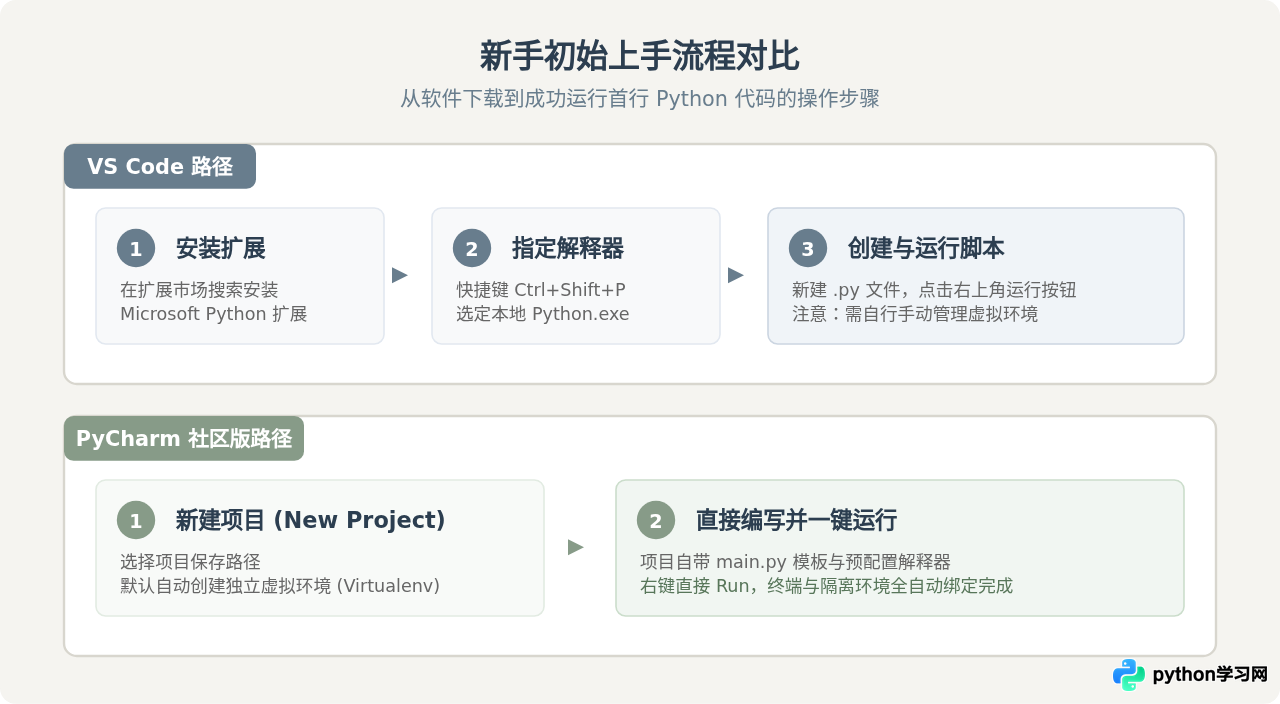Click the 安装扩展 step heading
This screenshot has height=704, width=1280.
220,248
